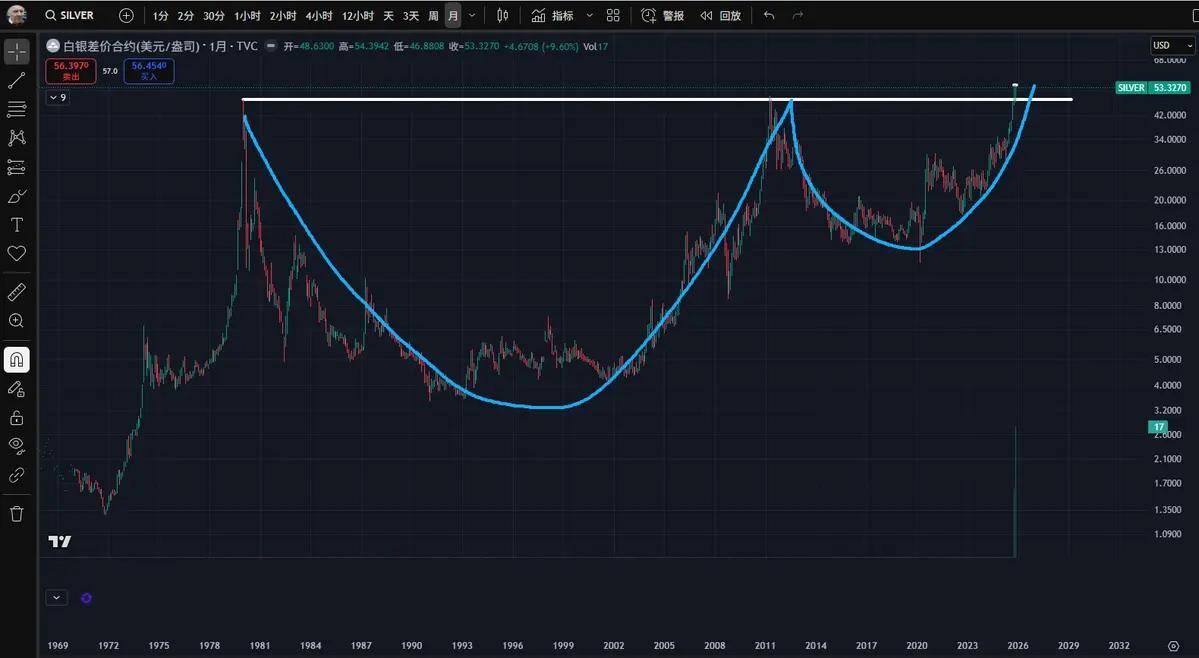Activate the zoom-in magnifier tool
The width and height of the screenshot is (1199, 658).
(17, 321)
